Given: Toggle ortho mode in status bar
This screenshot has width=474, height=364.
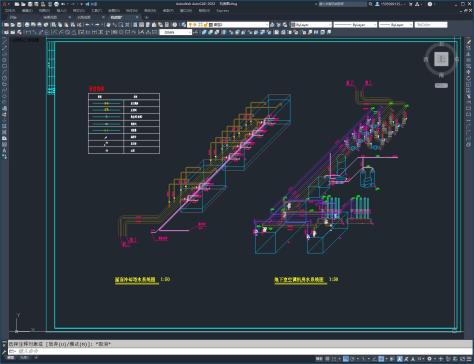Looking at the screenshot, I should pyautogui.click(x=346, y=359).
